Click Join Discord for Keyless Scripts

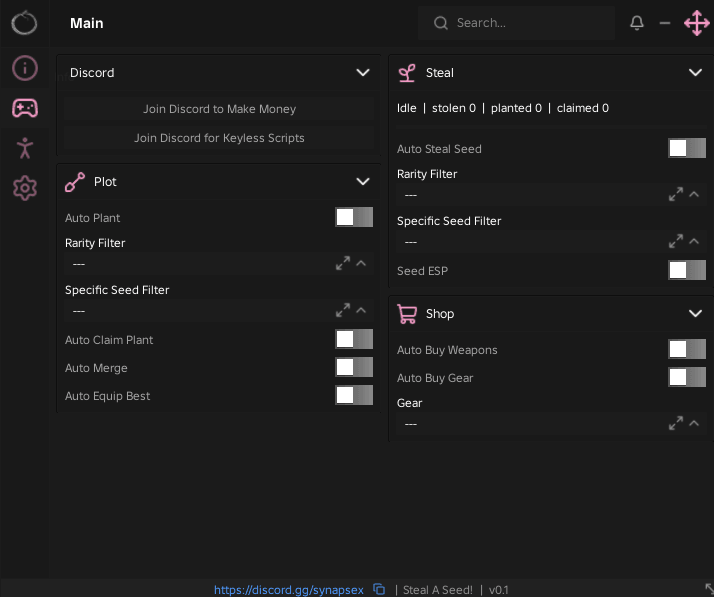(x=219, y=138)
